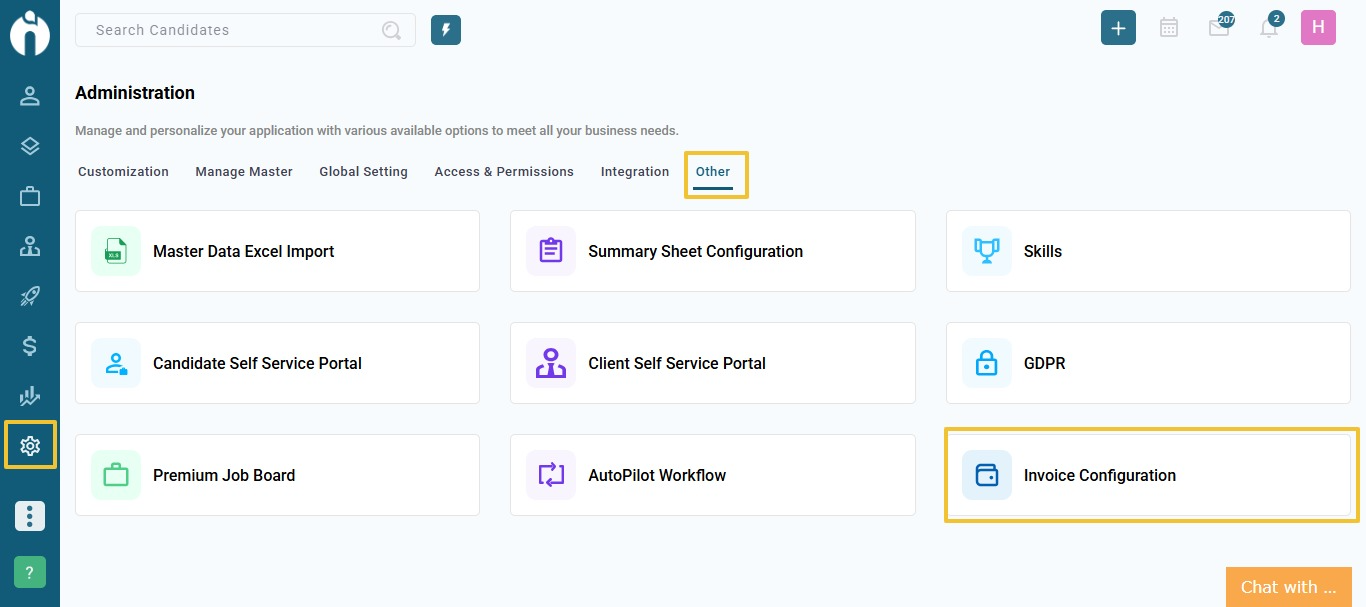
Task: View notifications via the bell icon
Action: tap(1269, 28)
